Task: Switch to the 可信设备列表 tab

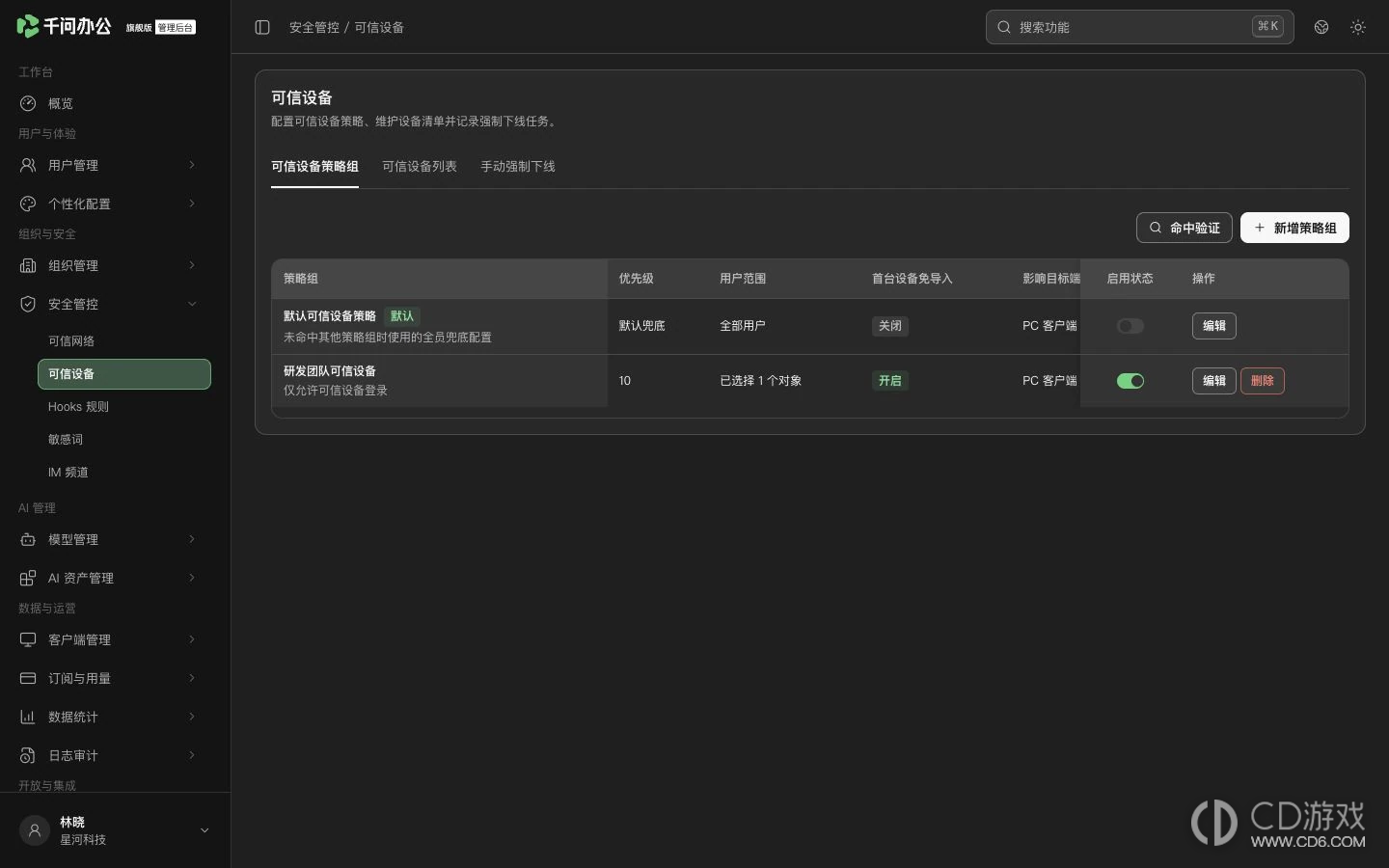Action: [420, 167]
